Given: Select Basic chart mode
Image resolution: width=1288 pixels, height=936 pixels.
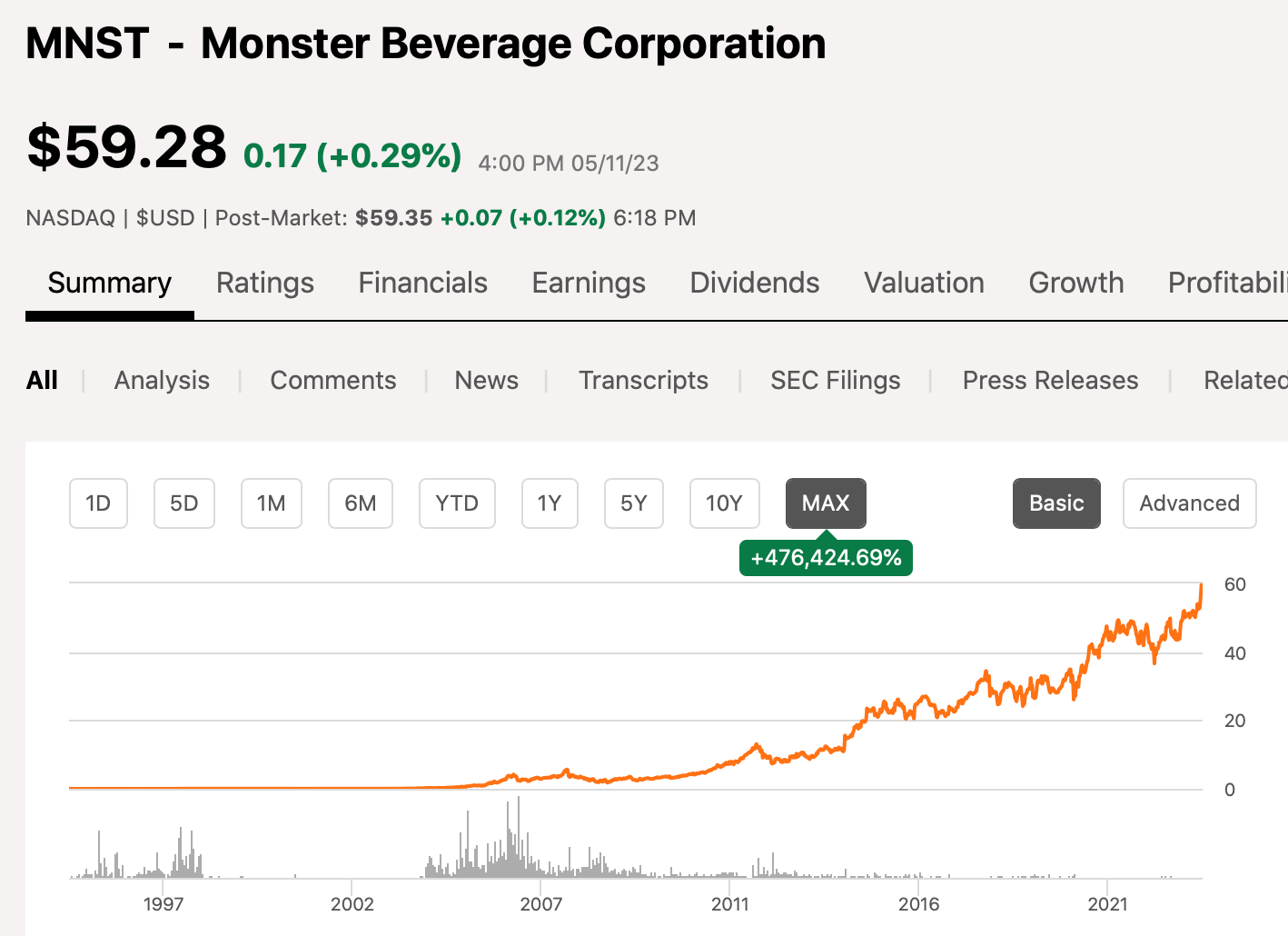Looking at the screenshot, I should point(1056,503).
